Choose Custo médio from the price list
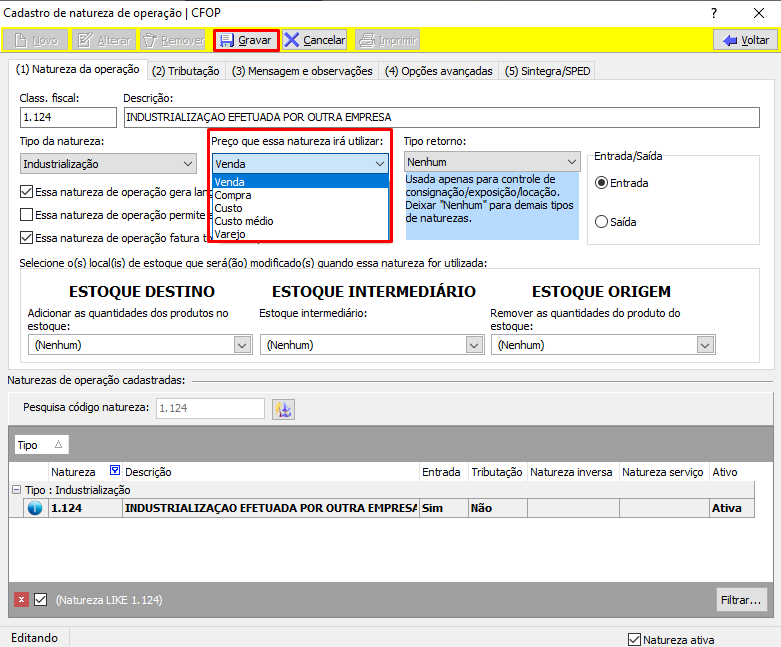781x647 pixels. 244,221
